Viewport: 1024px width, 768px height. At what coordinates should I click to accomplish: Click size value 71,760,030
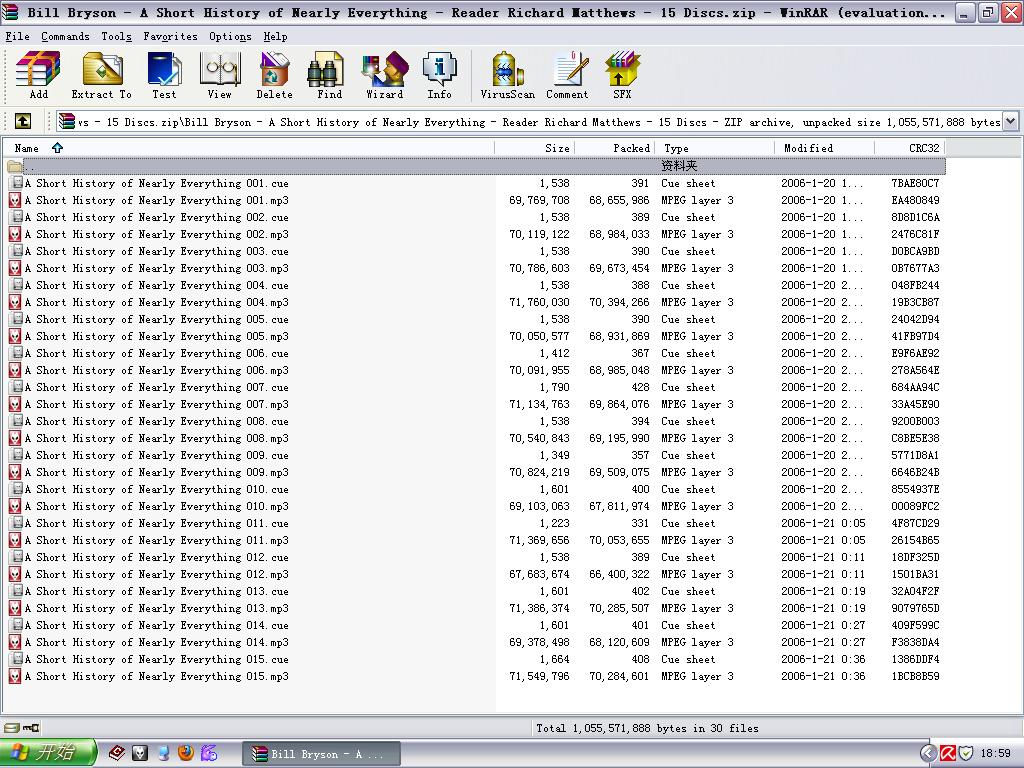click(x=539, y=302)
